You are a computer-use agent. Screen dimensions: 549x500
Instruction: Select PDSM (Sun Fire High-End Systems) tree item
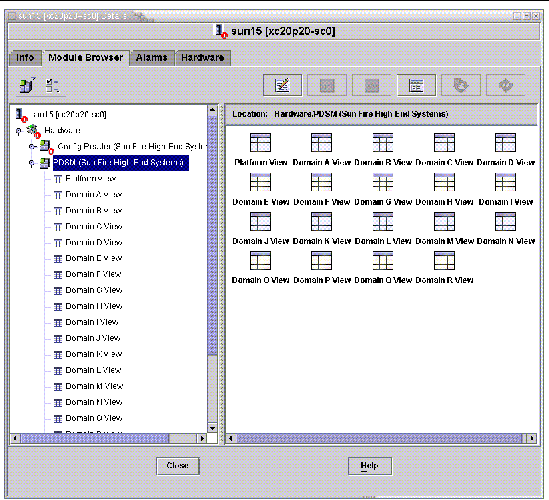[120, 163]
